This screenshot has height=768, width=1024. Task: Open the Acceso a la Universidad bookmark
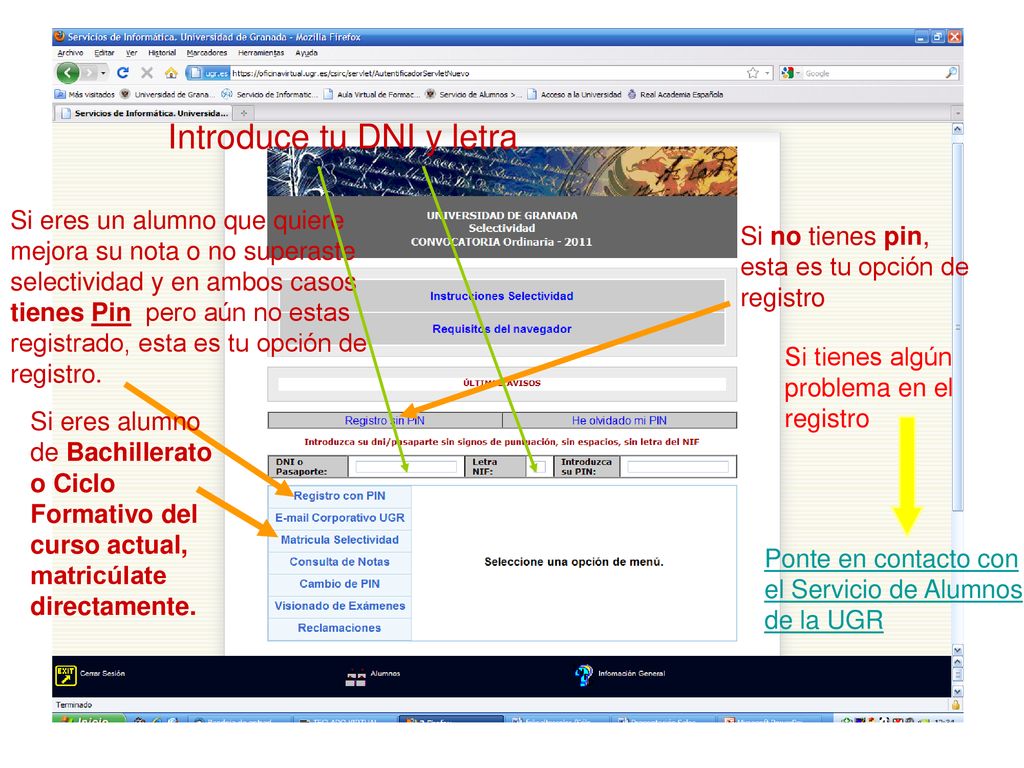click(x=574, y=94)
